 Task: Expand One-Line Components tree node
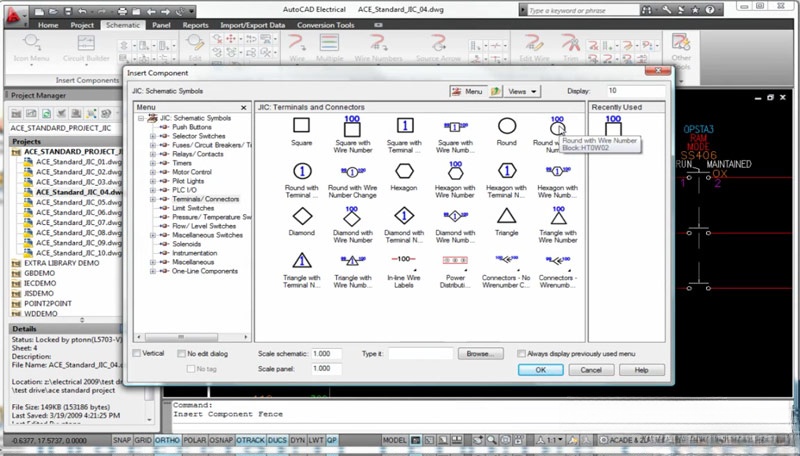(x=153, y=271)
